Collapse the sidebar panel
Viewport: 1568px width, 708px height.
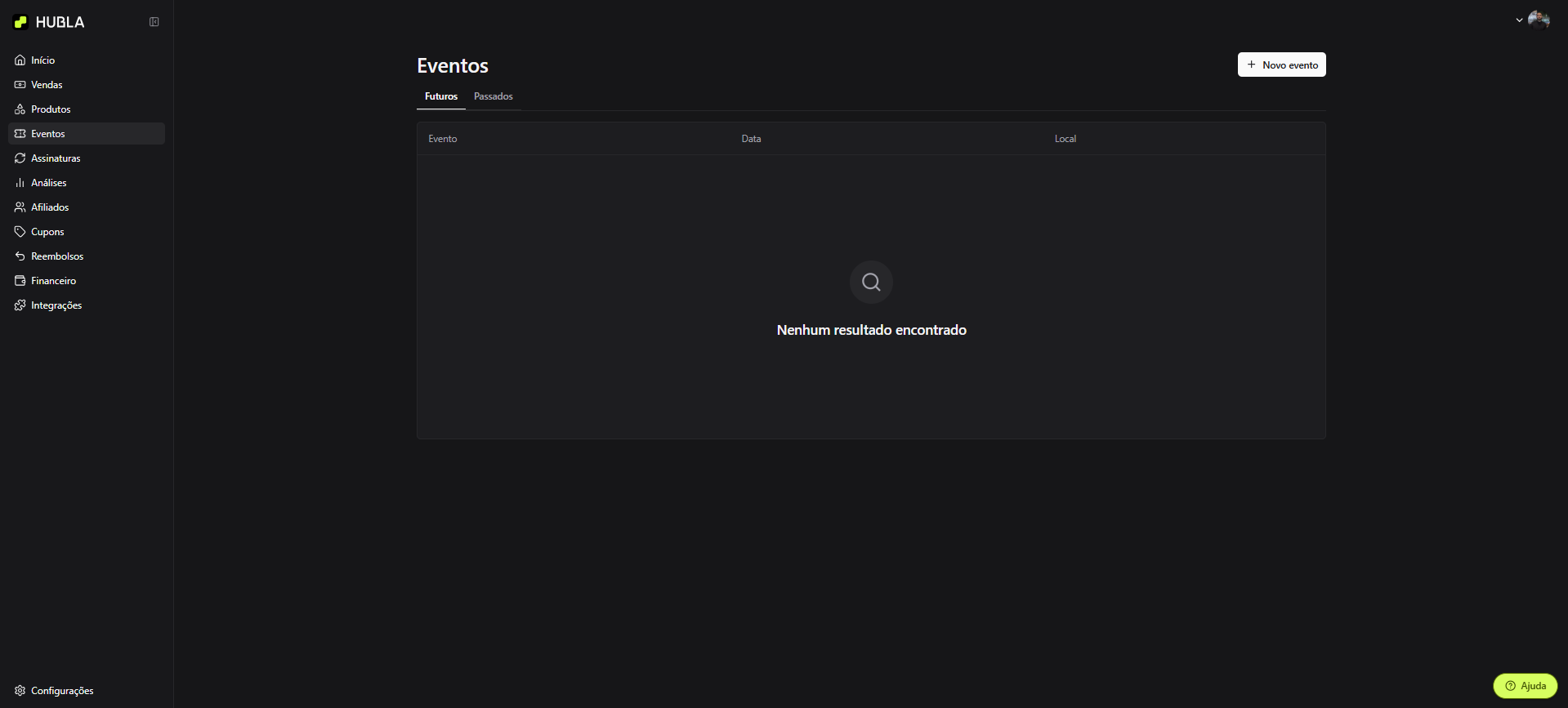point(154,22)
